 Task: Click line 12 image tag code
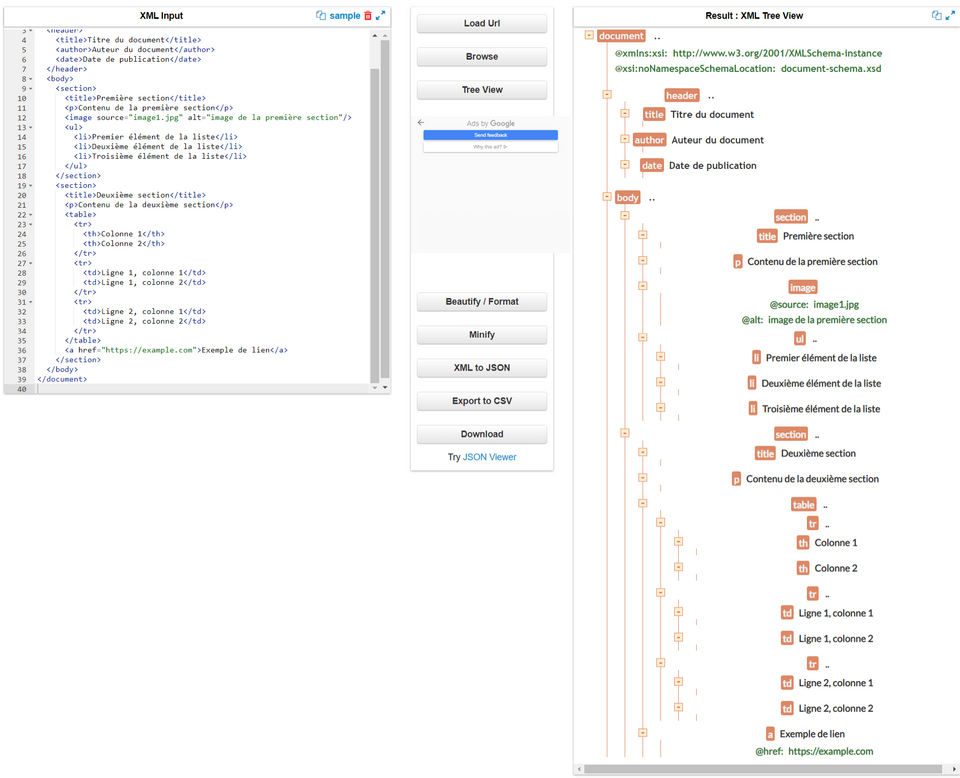pyautogui.click(x=208, y=118)
